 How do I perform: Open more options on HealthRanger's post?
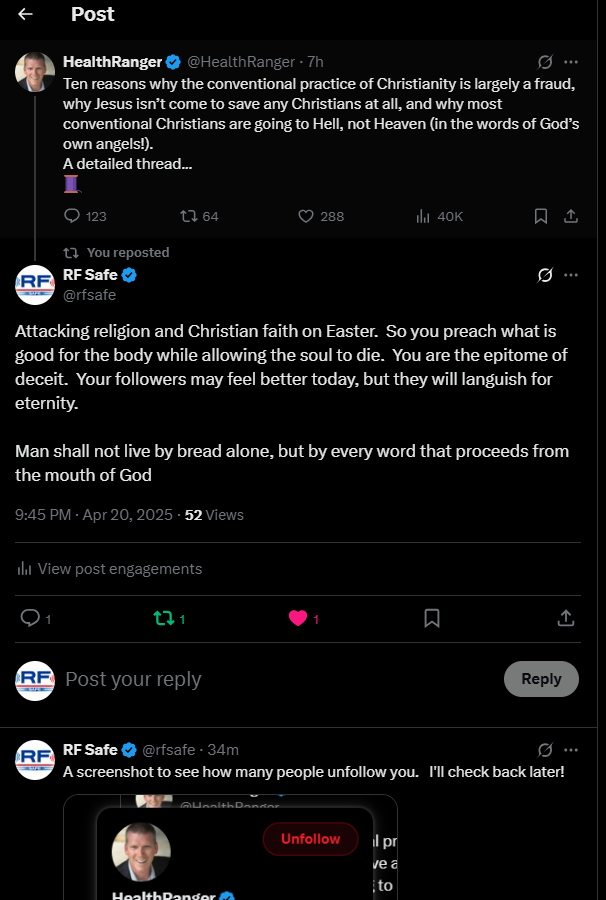(x=571, y=62)
